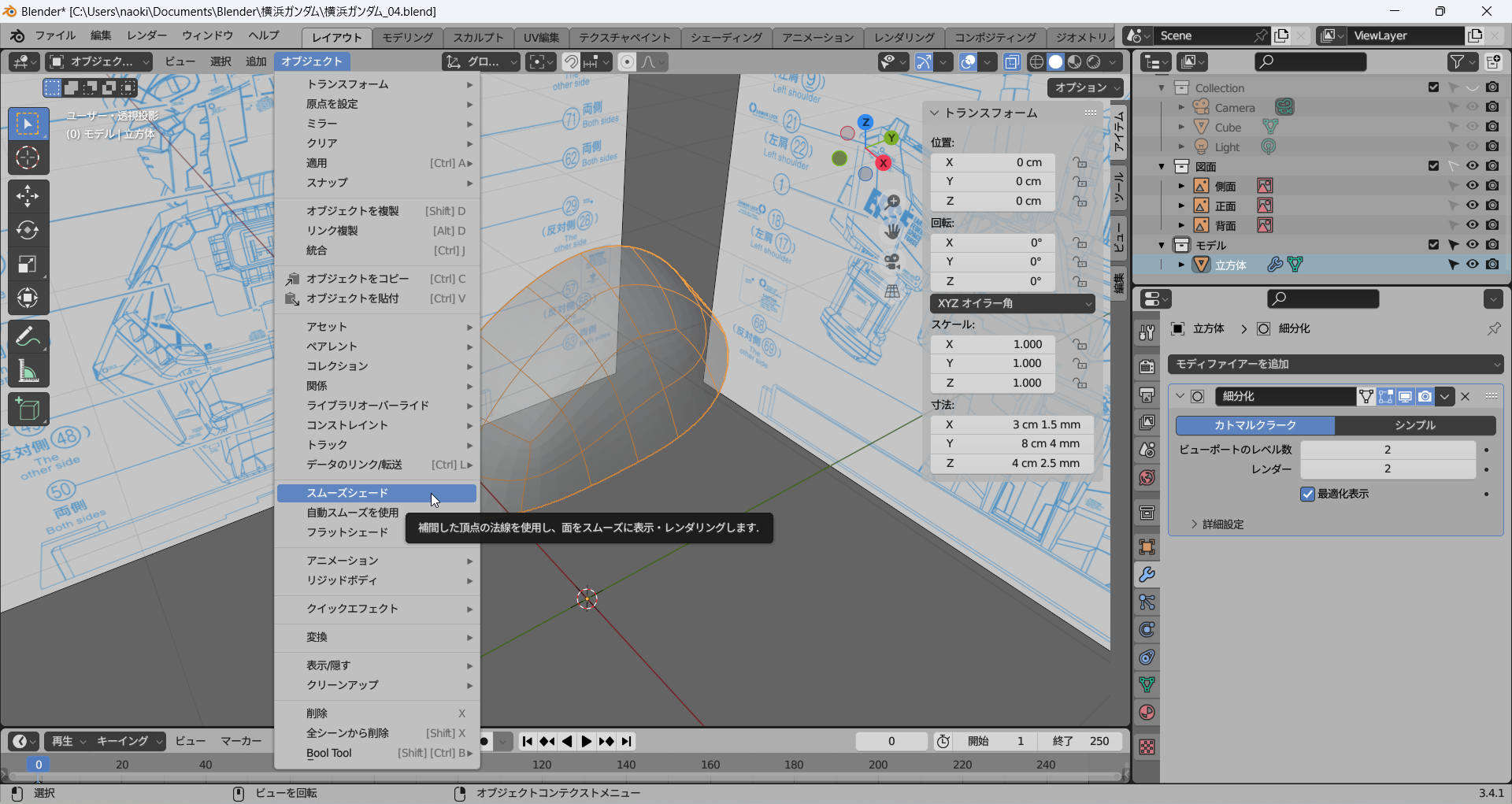Select the Rotate tool
Screen dimensions: 1512x804
[28, 230]
